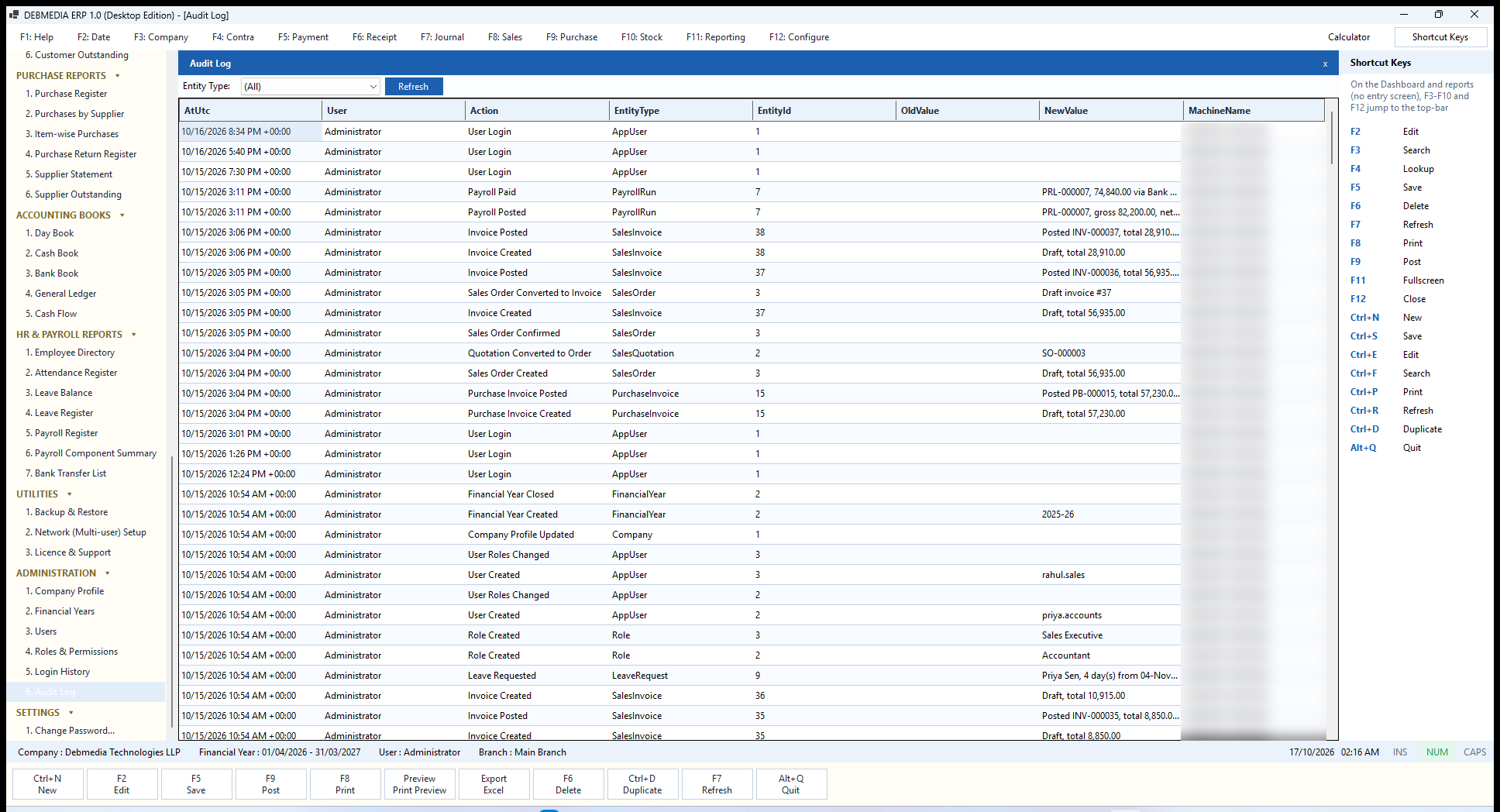Click the Leave Requested log row
The image size is (1500, 812).
(752, 676)
